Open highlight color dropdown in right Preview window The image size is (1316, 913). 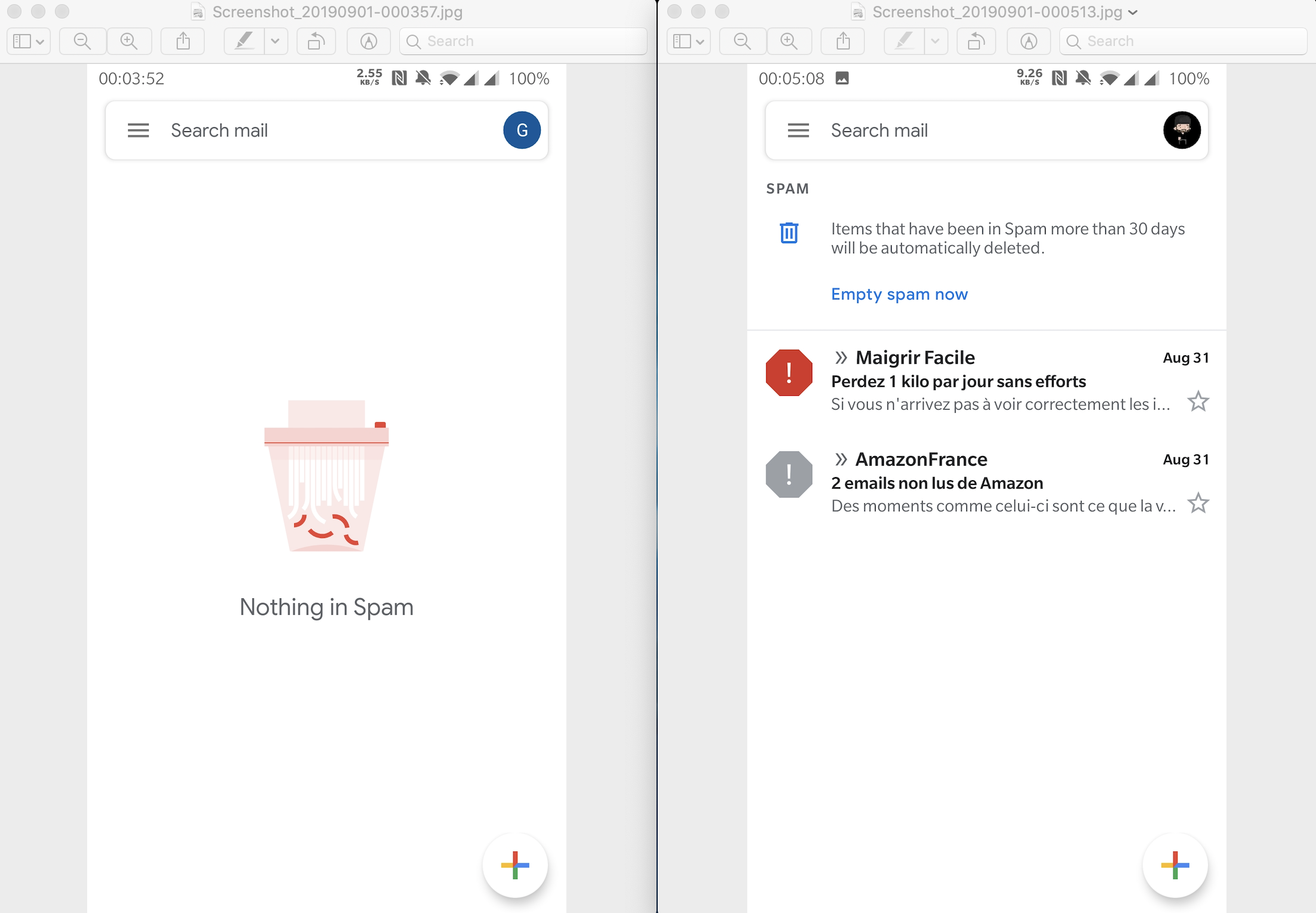coord(935,41)
